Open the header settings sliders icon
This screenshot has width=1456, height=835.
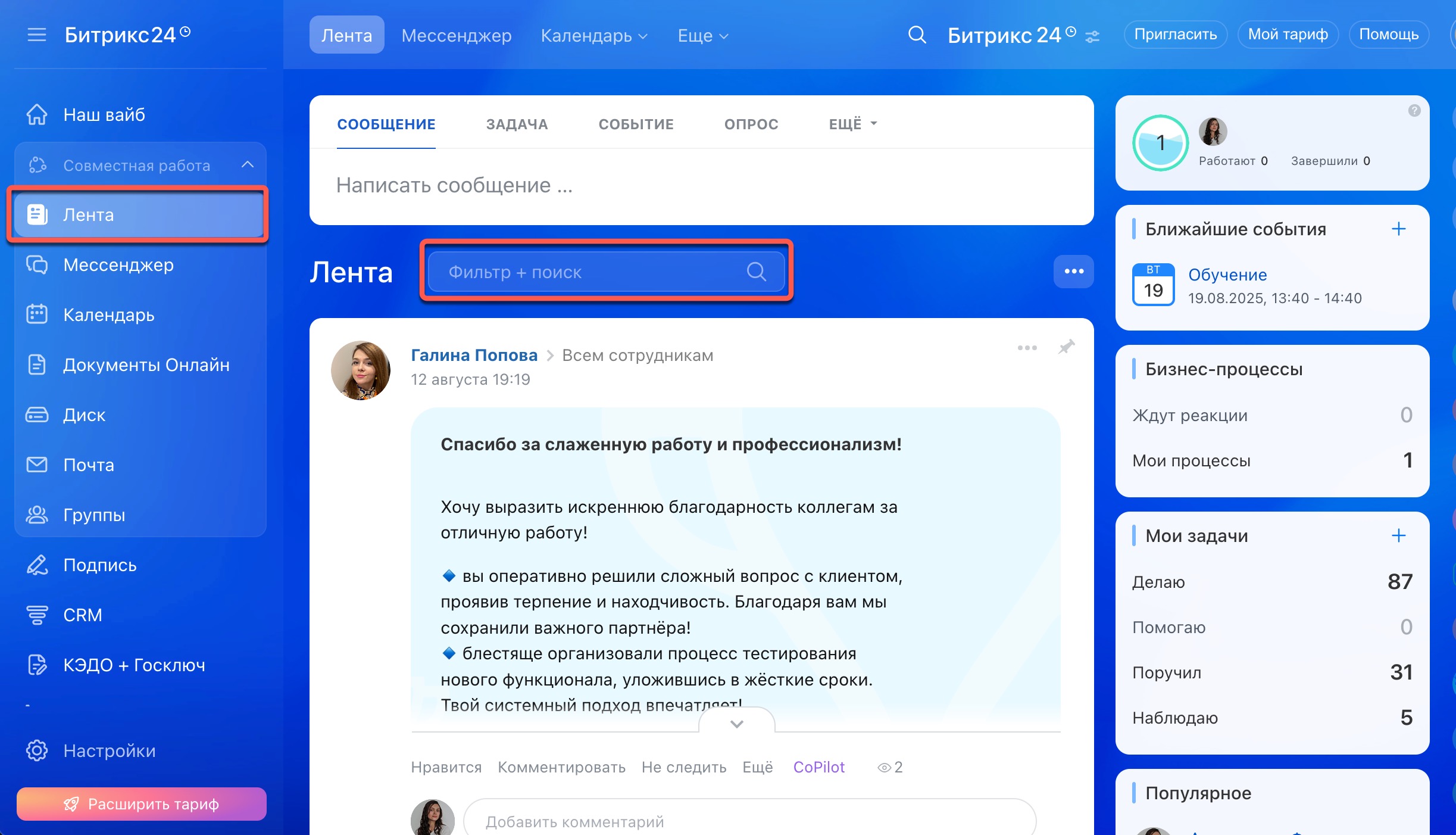pos(1092,37)
